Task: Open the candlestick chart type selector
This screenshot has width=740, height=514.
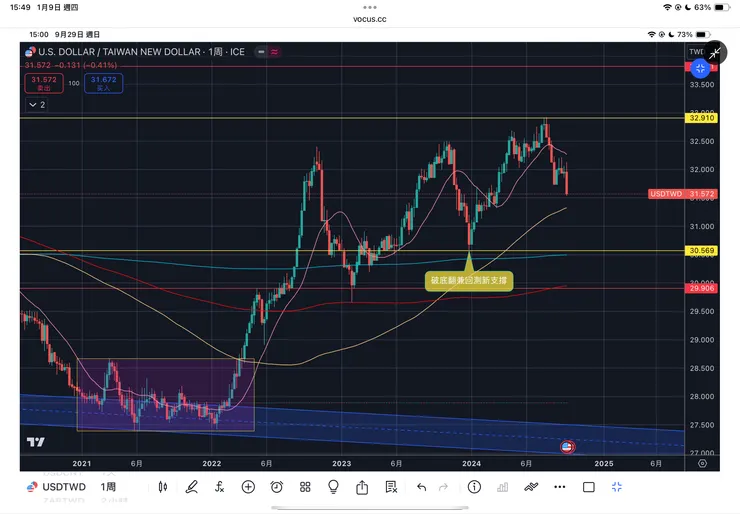Action: click(x=163, y=487)
